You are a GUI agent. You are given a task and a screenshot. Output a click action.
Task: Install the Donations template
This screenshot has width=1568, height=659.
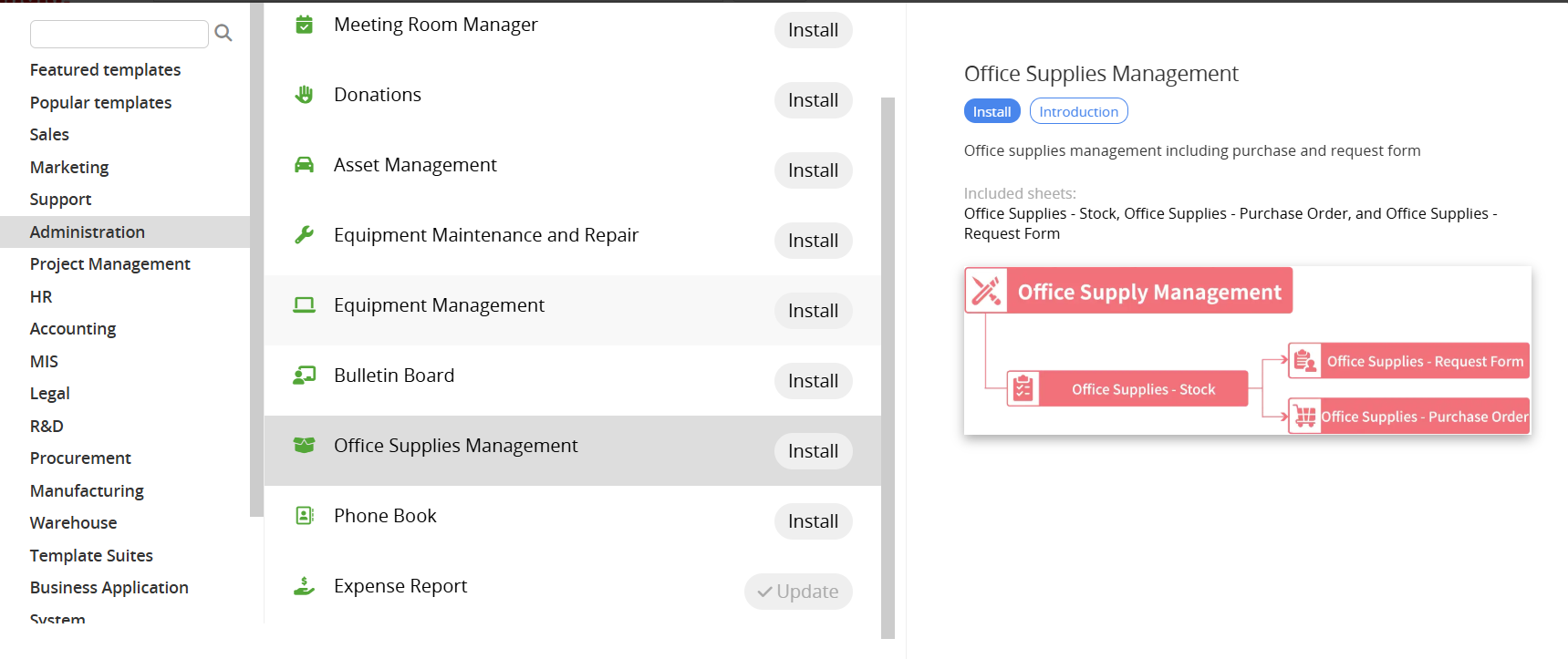[x=813, y=100]
